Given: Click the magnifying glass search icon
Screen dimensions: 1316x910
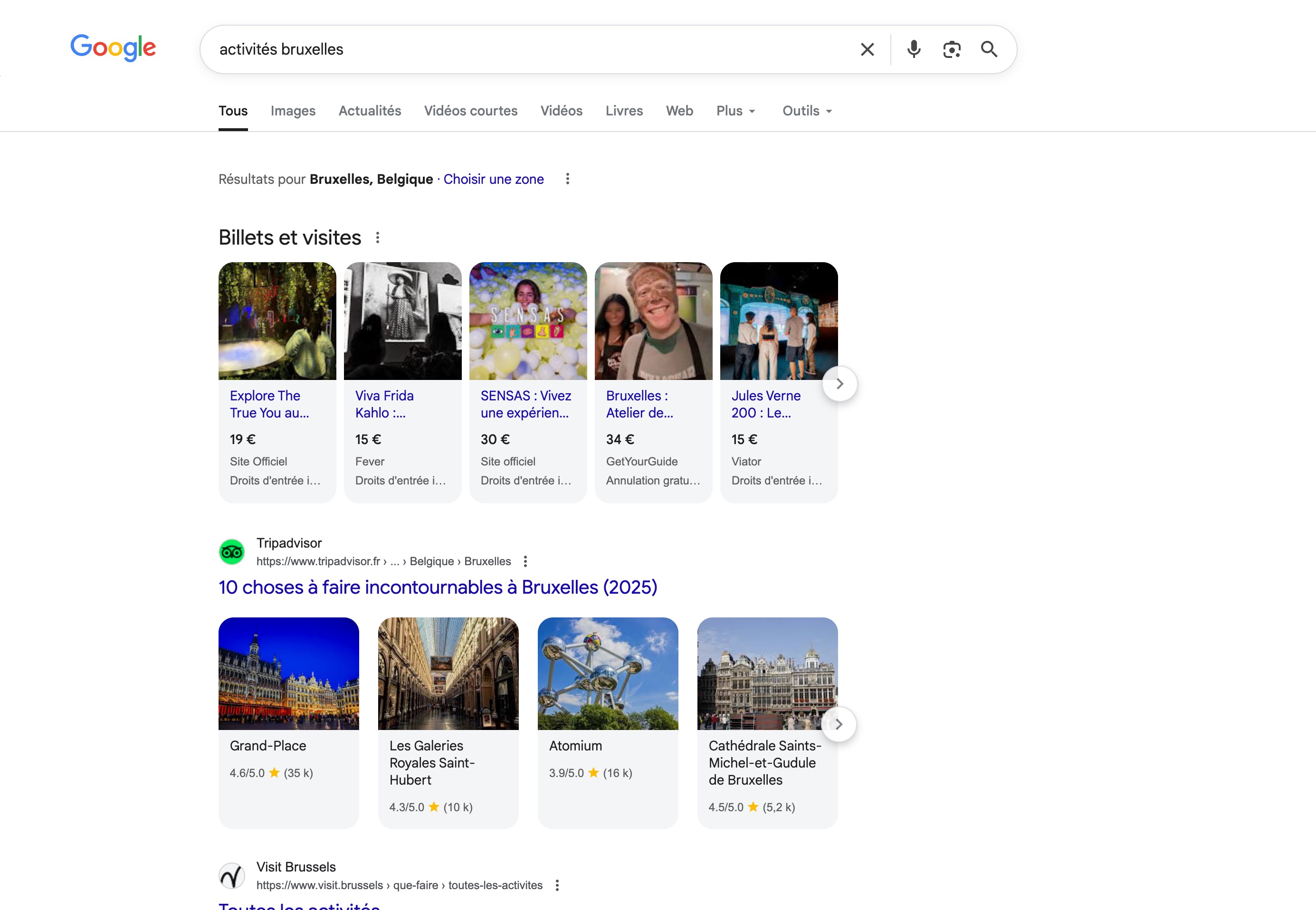Looking at the screenshot, I should point(989,49).
